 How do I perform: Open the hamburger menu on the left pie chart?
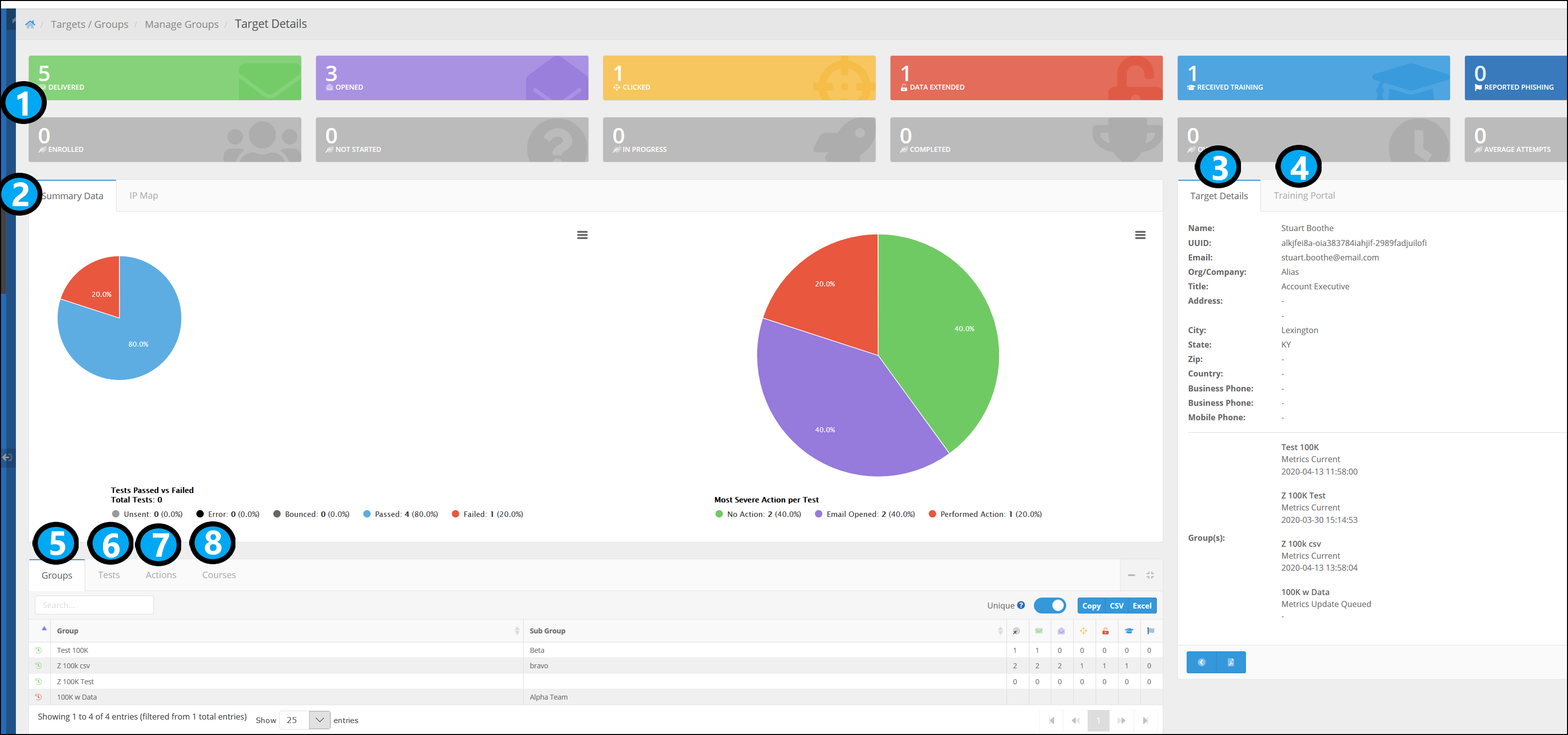coord(582,235)
